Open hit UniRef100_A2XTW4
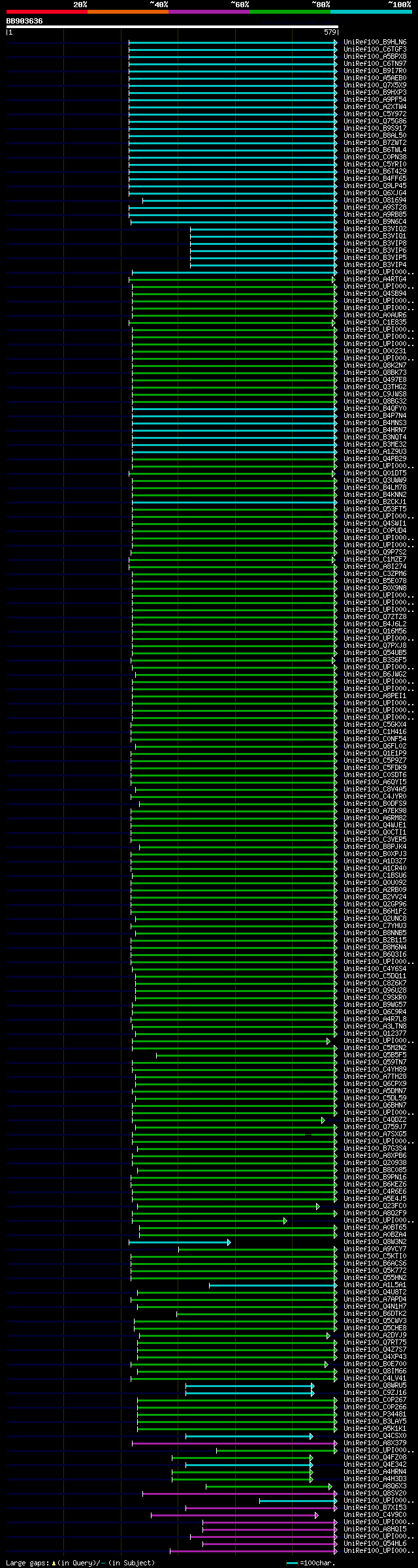Viewport: 418px width, 1568px height. [x=375, y=107]
